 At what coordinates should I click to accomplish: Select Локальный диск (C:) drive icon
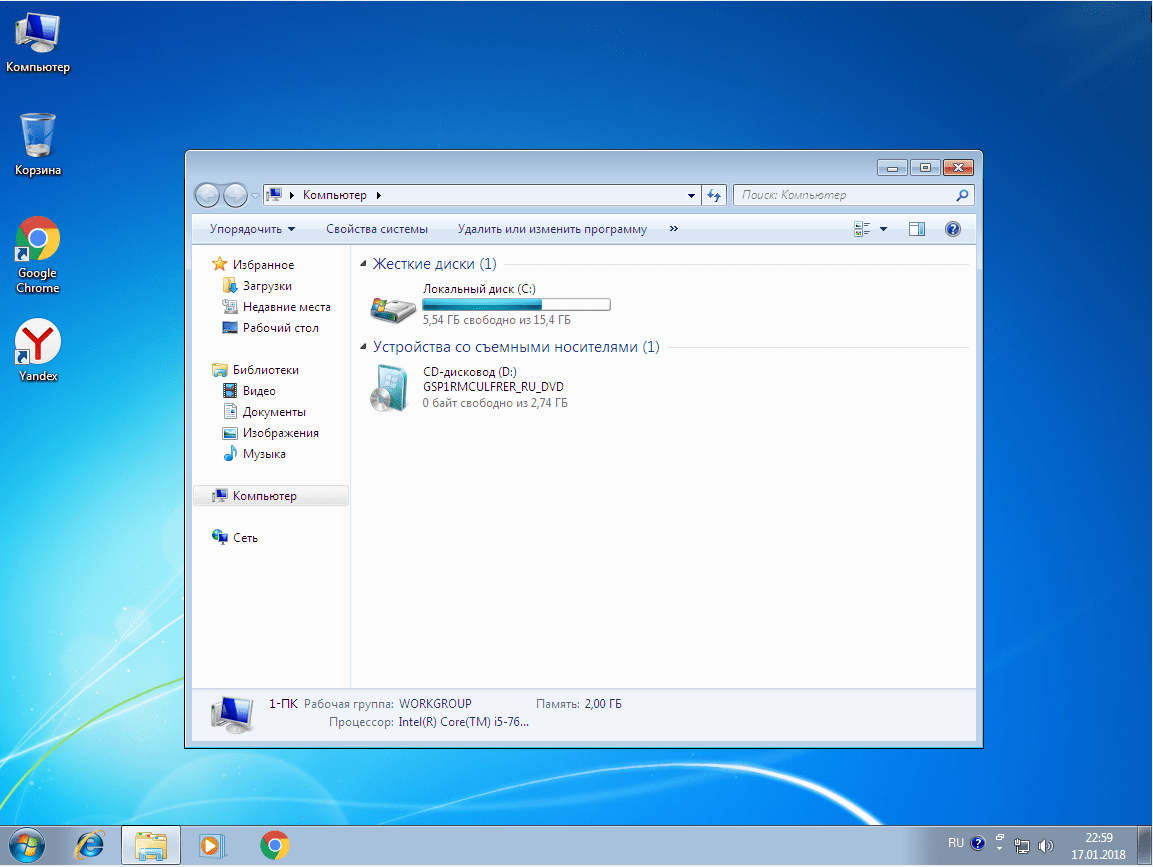[393, 308]
